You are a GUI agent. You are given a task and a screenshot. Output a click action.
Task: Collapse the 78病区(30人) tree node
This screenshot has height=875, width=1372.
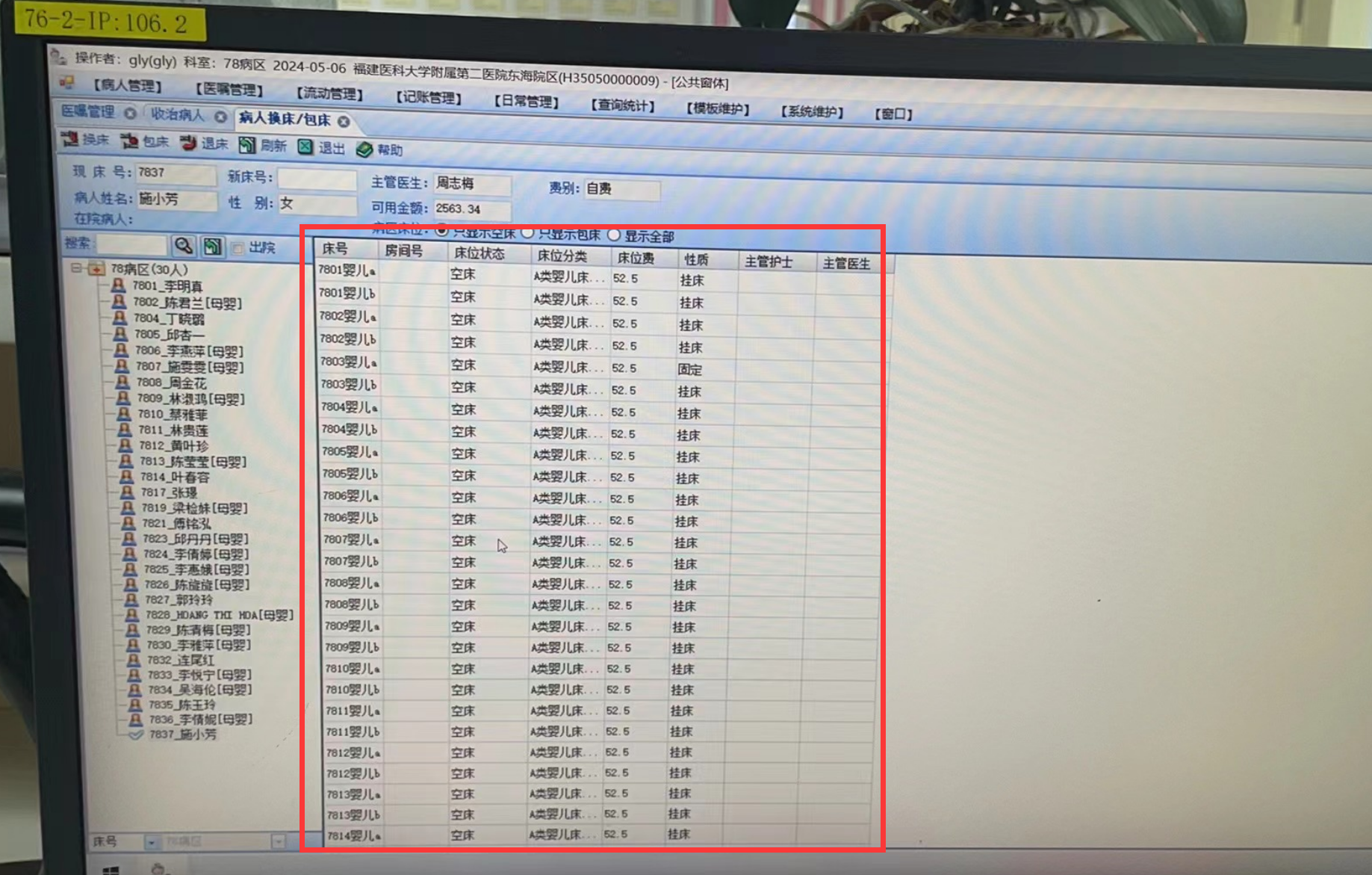coord(76,268)
